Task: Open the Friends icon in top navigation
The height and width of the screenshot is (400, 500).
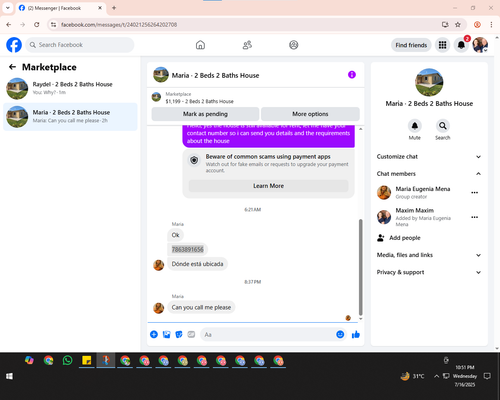Action: pyautogui.click(x=247, y=45)
